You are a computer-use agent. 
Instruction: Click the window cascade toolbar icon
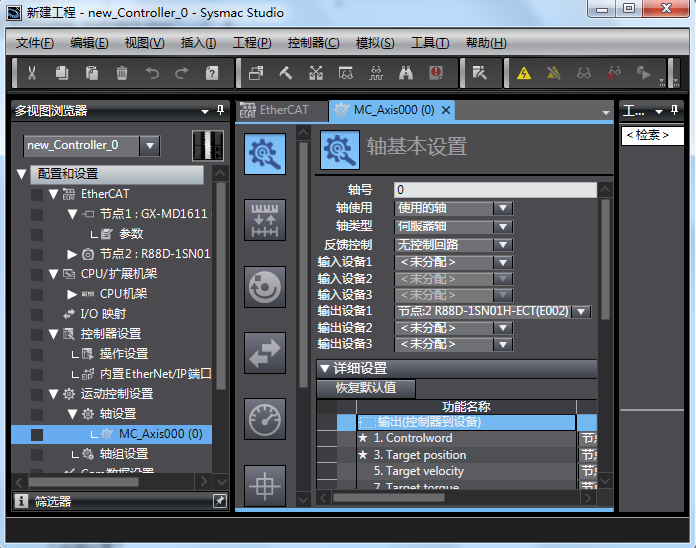(256, 73)
